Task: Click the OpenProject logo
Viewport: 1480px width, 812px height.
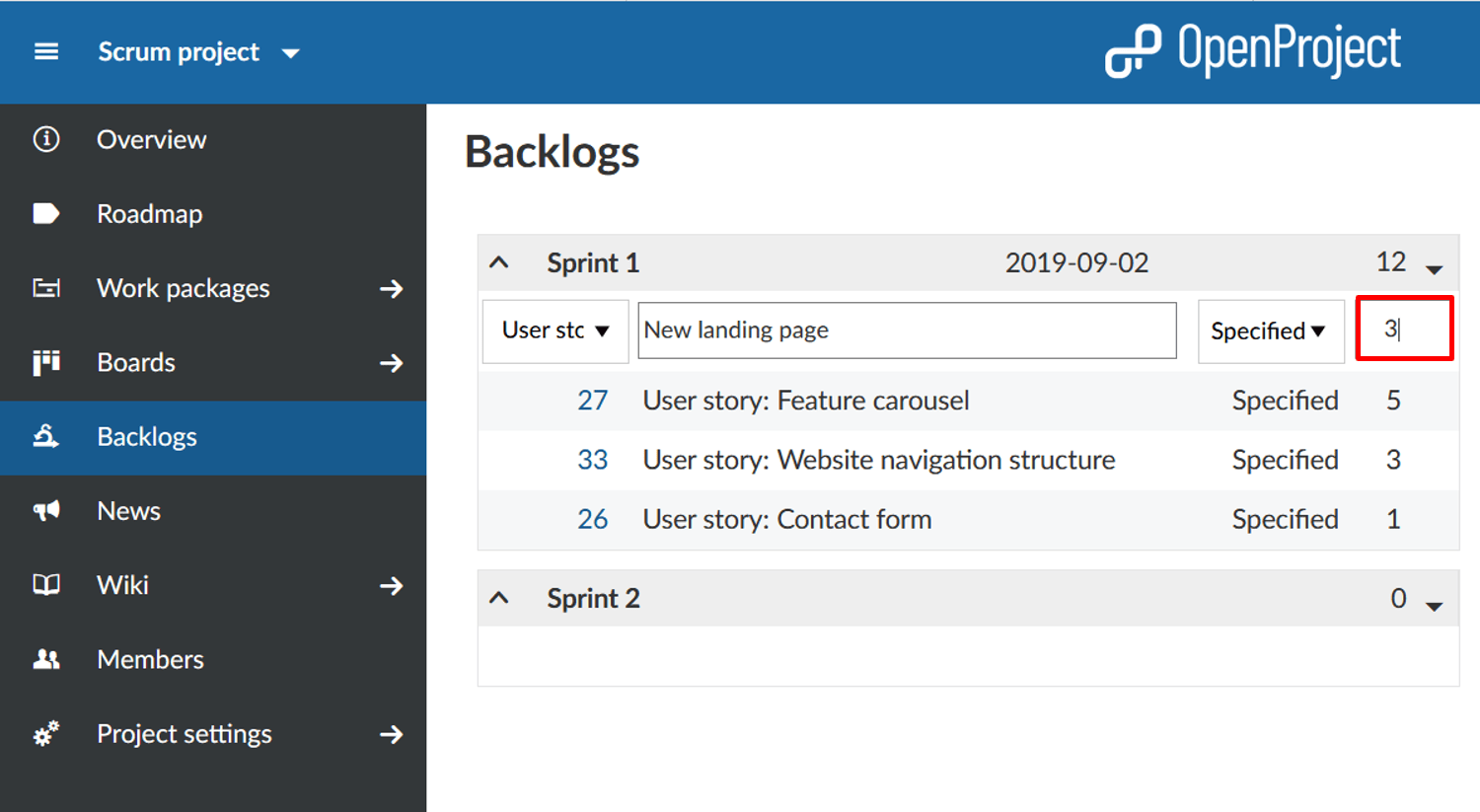Action: pos(1251,49)
